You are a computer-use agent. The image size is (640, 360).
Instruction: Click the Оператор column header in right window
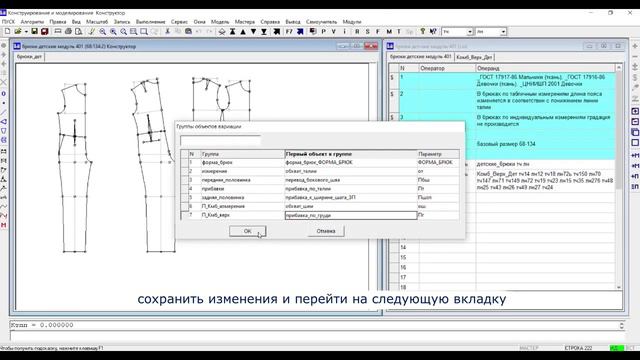pos(447,68)
